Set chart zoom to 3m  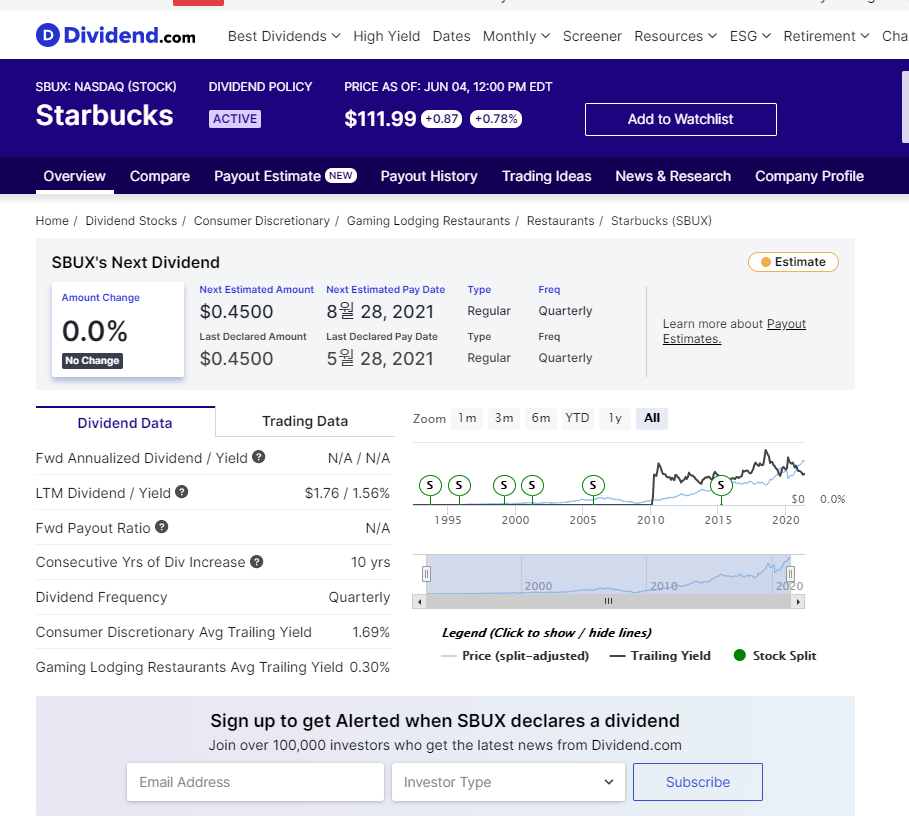(504, 418)
